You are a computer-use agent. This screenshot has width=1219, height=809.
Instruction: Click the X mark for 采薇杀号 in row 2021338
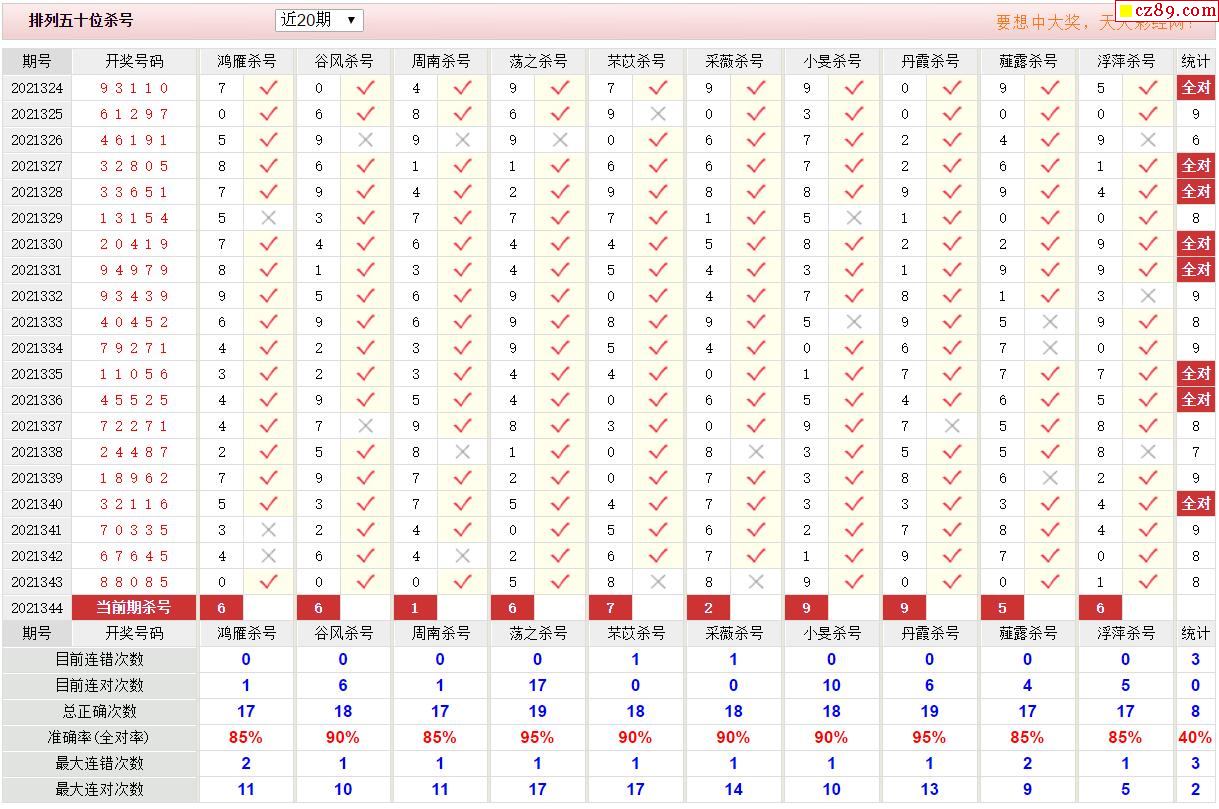(x=755, y=452)
